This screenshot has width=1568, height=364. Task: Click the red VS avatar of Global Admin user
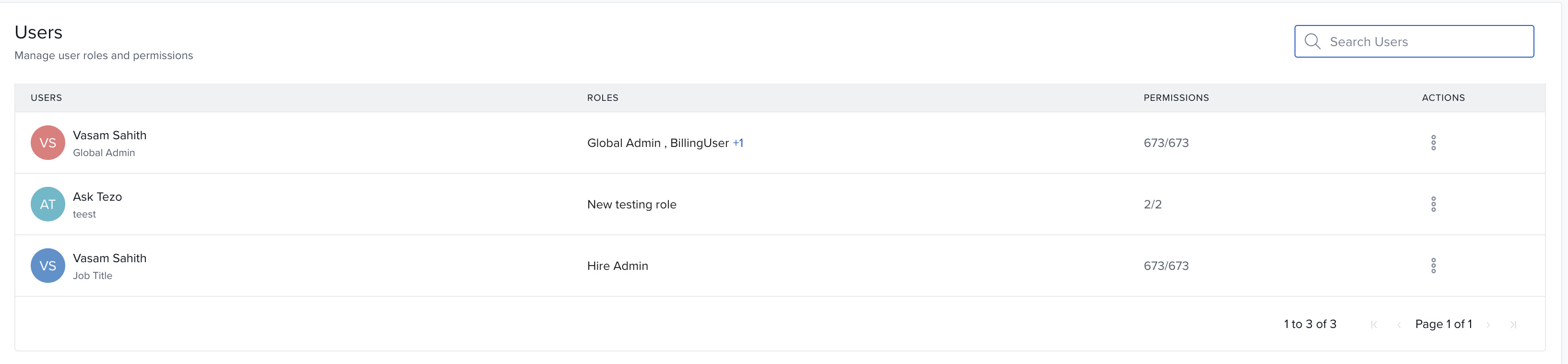pyautogui.click(x=48, y=143)
